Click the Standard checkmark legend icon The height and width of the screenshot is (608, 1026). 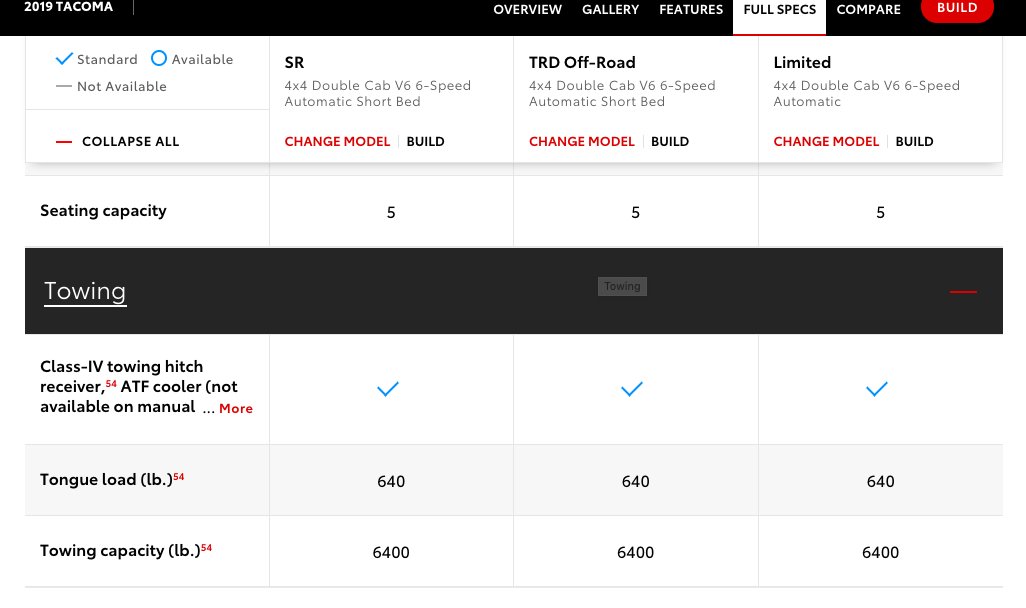coord(64,59)
